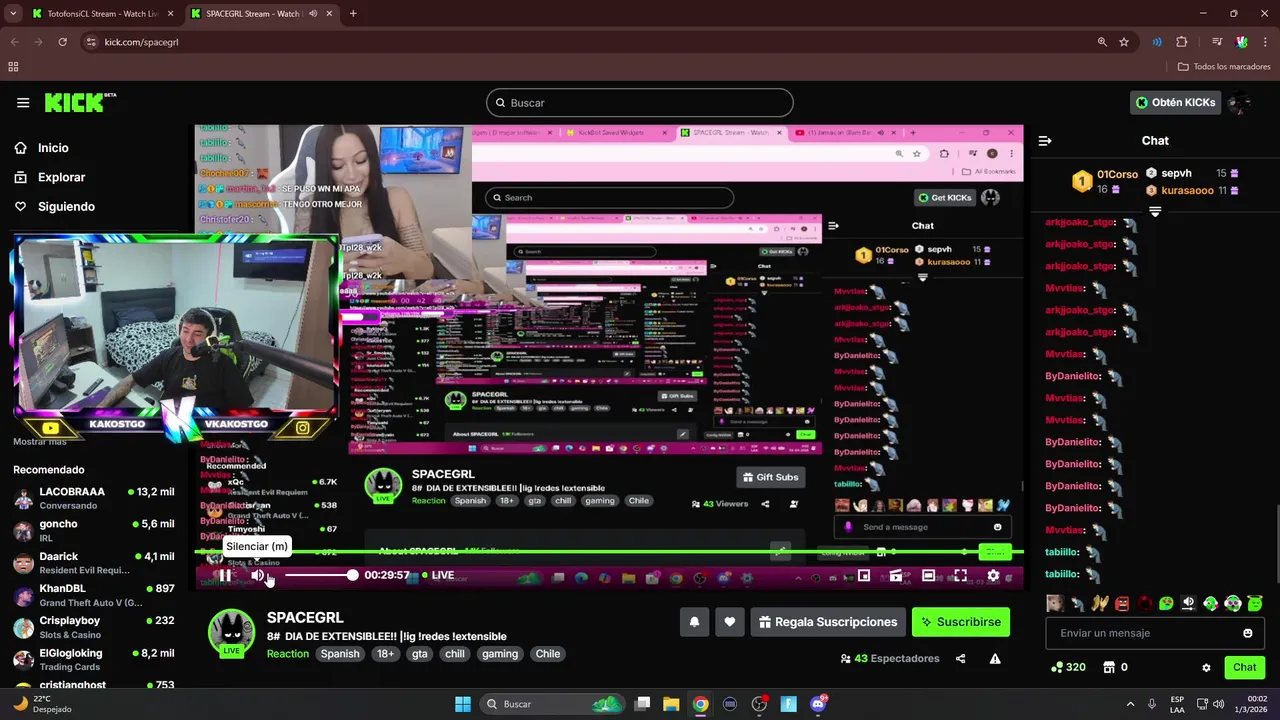Follow SPACEGRL with the heart button
The width and height of the screenshot is (1280, 720).
click(730, 622)
